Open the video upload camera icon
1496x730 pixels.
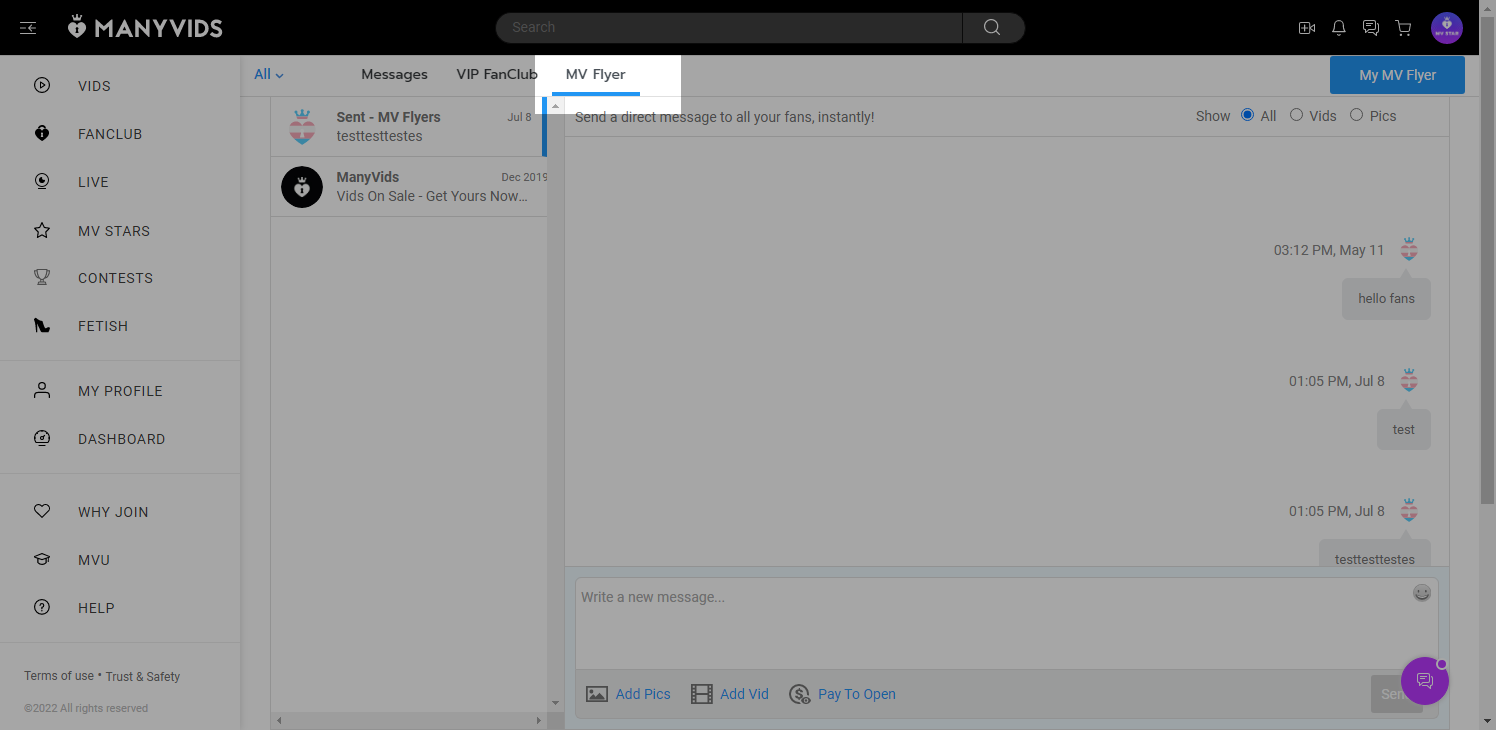pos(1307,28)
